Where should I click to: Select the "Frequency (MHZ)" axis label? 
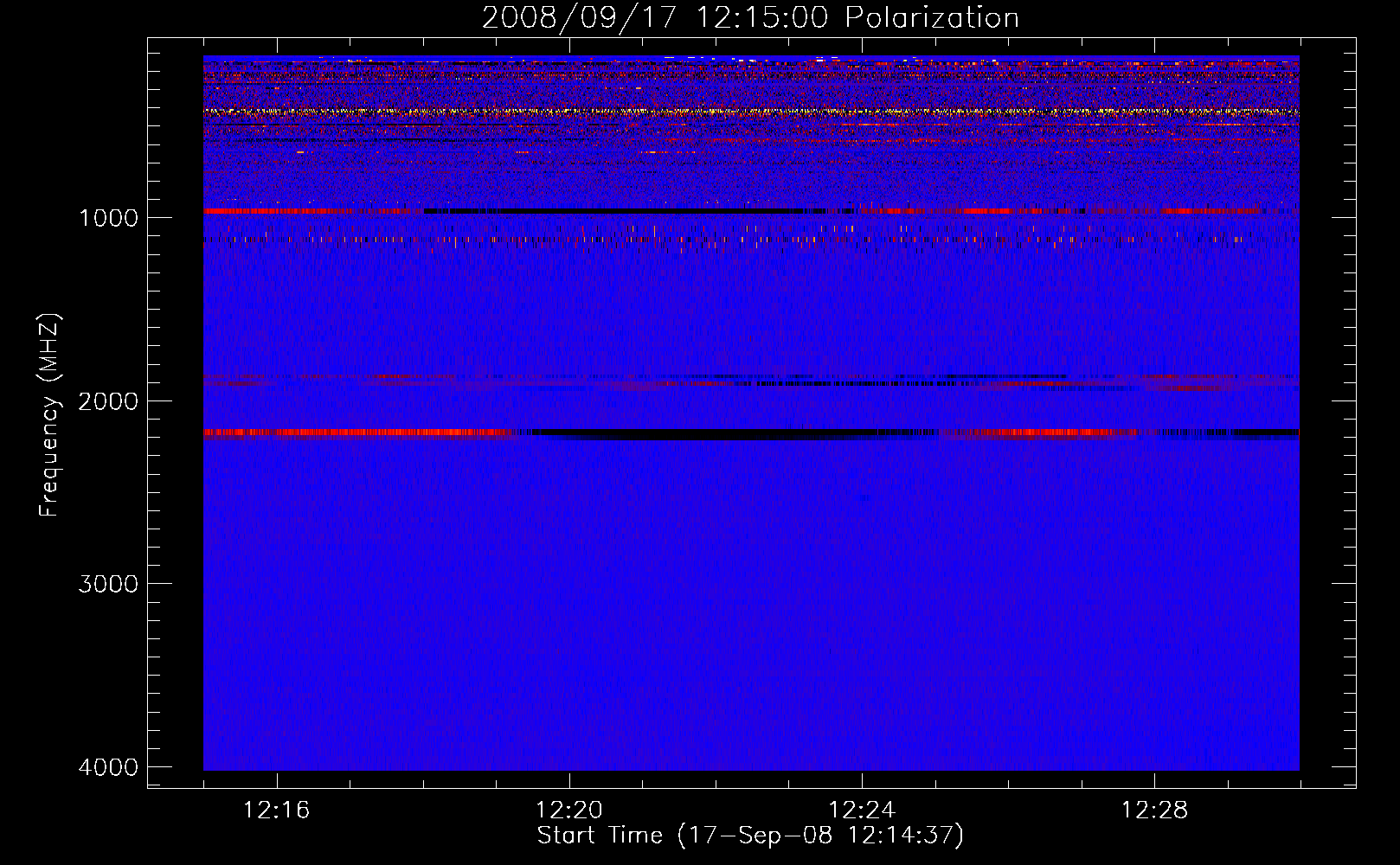pos(49,415)
